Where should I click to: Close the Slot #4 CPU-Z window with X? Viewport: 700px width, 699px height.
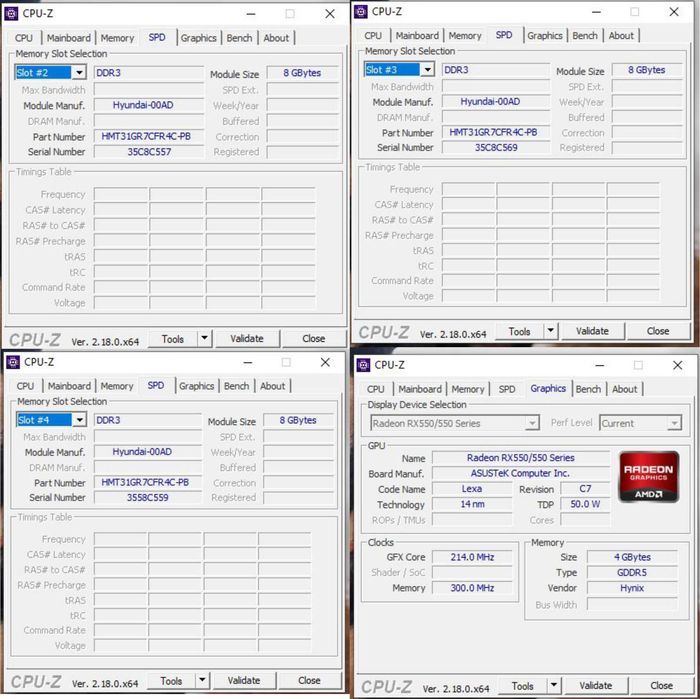(325, 362)
